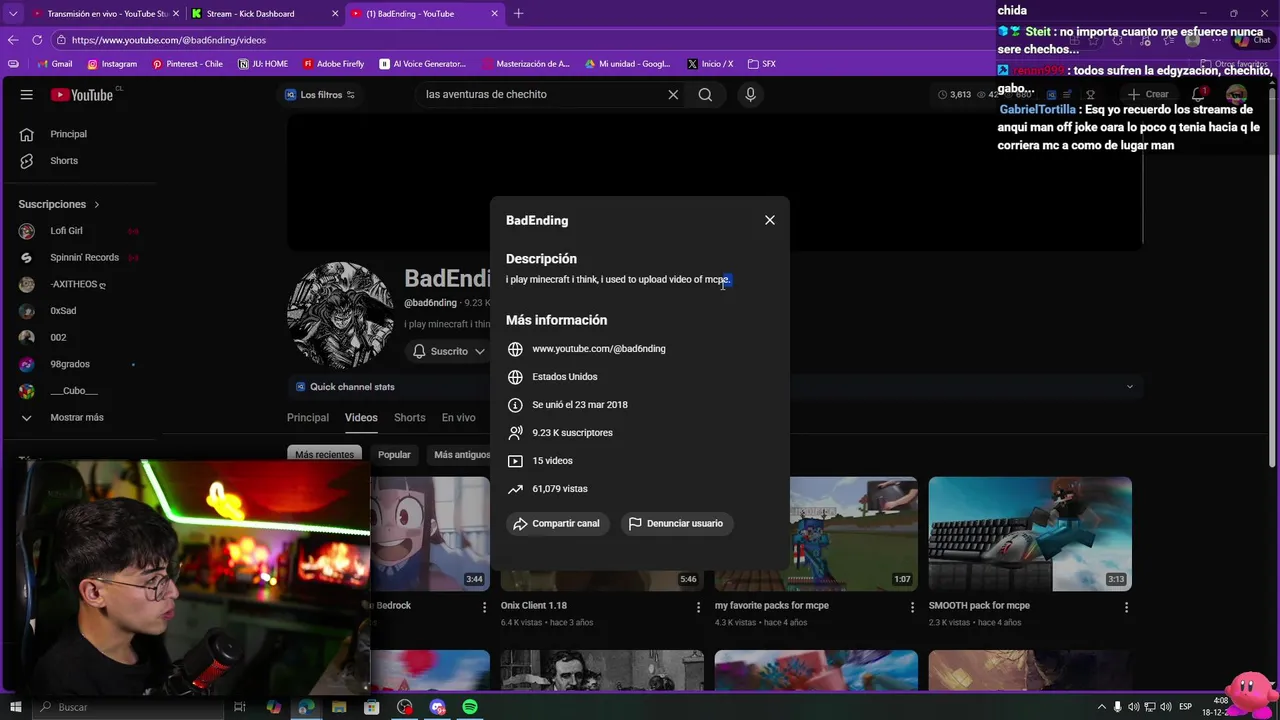Open the Suscrito notification dropdown
Viewport: 1280px width, 720px height.
tap(448, 351)
